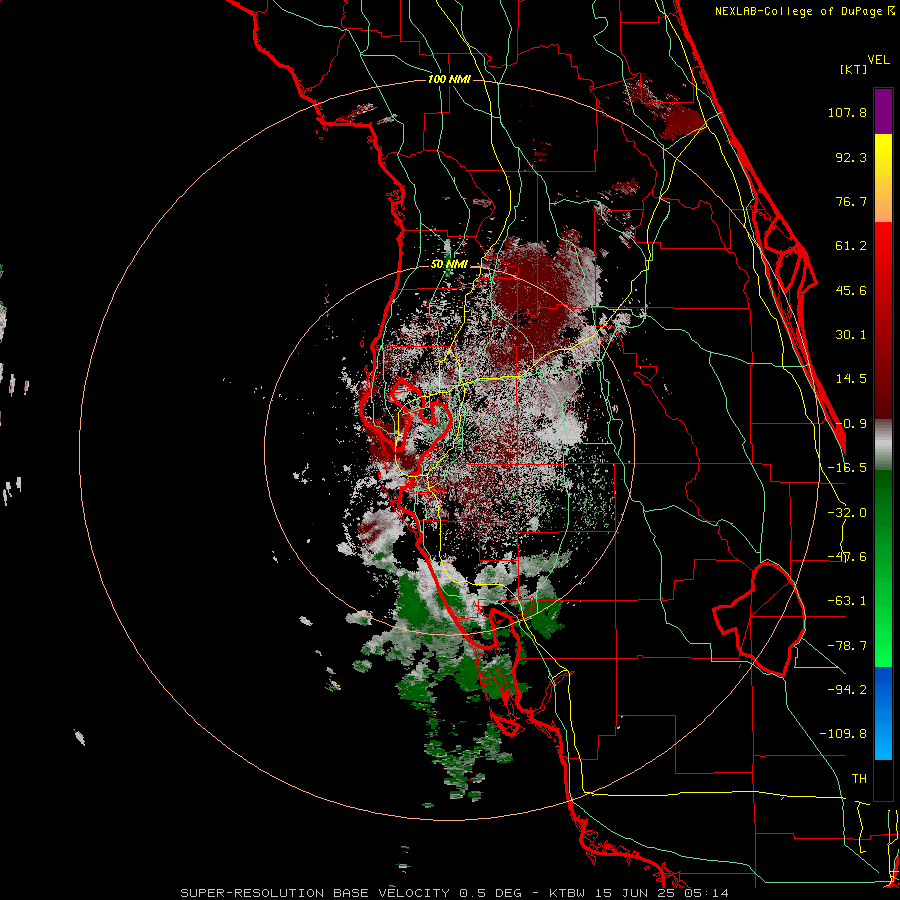This screenshot has height=900, width=900.
Task: Click the 14.5 scale value
Action: tap(851, 379)
